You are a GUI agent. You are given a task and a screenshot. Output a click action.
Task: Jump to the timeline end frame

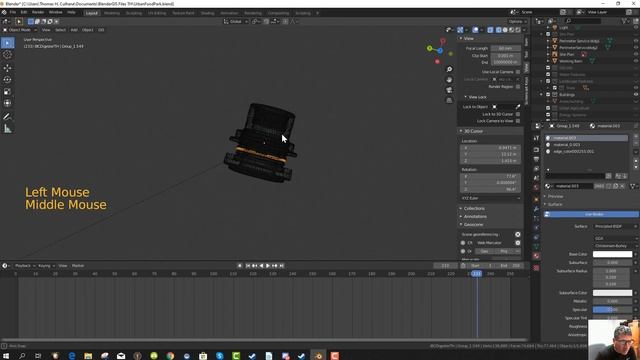pos(282,266)
